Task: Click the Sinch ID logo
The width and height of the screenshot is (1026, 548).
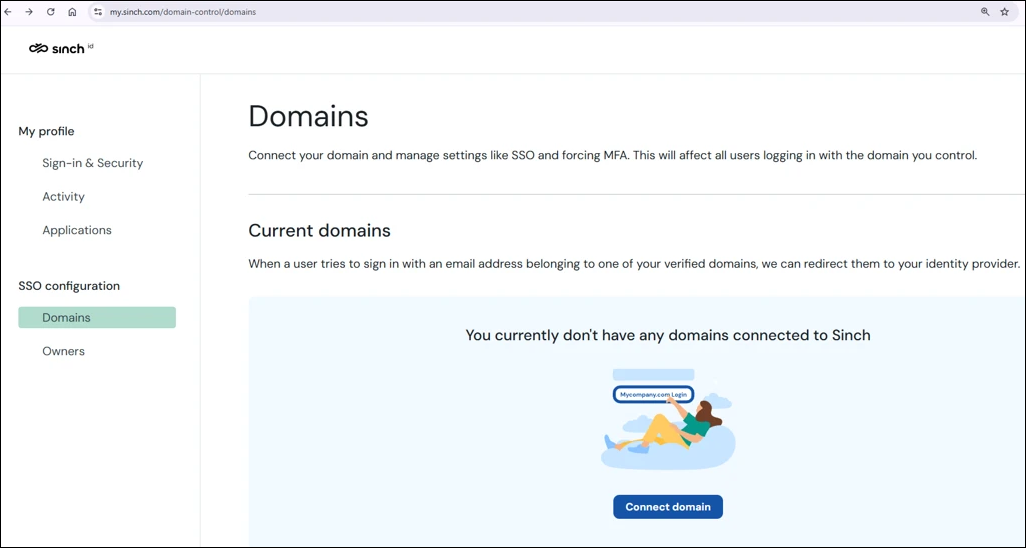Action: [62, 48]
